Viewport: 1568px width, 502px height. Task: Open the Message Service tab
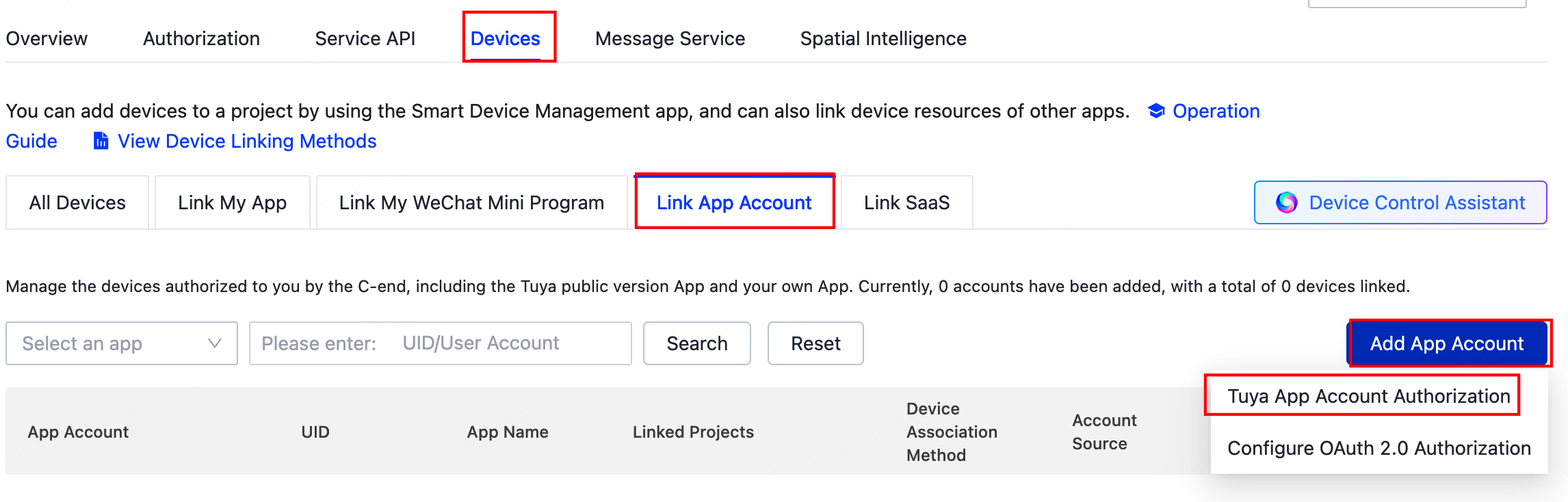(670, 38)
